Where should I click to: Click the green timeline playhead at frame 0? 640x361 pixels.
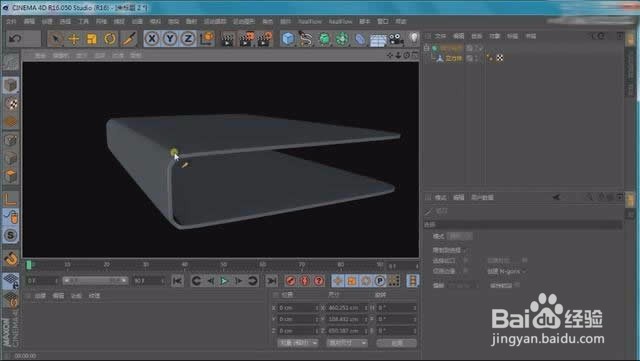pyautogui.click(x=29, y=265)
